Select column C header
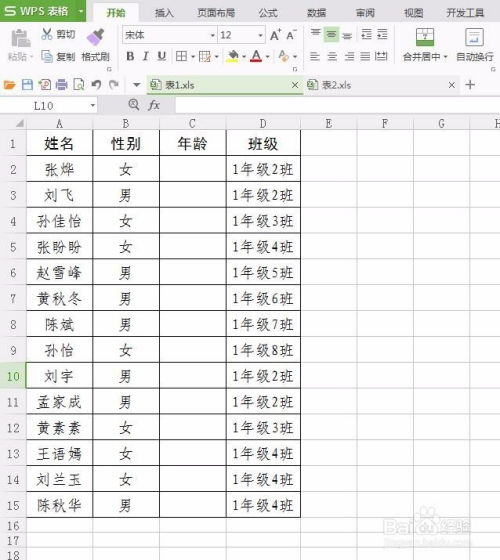Viewport: 500px width, 560px height. tap(192, 124)
